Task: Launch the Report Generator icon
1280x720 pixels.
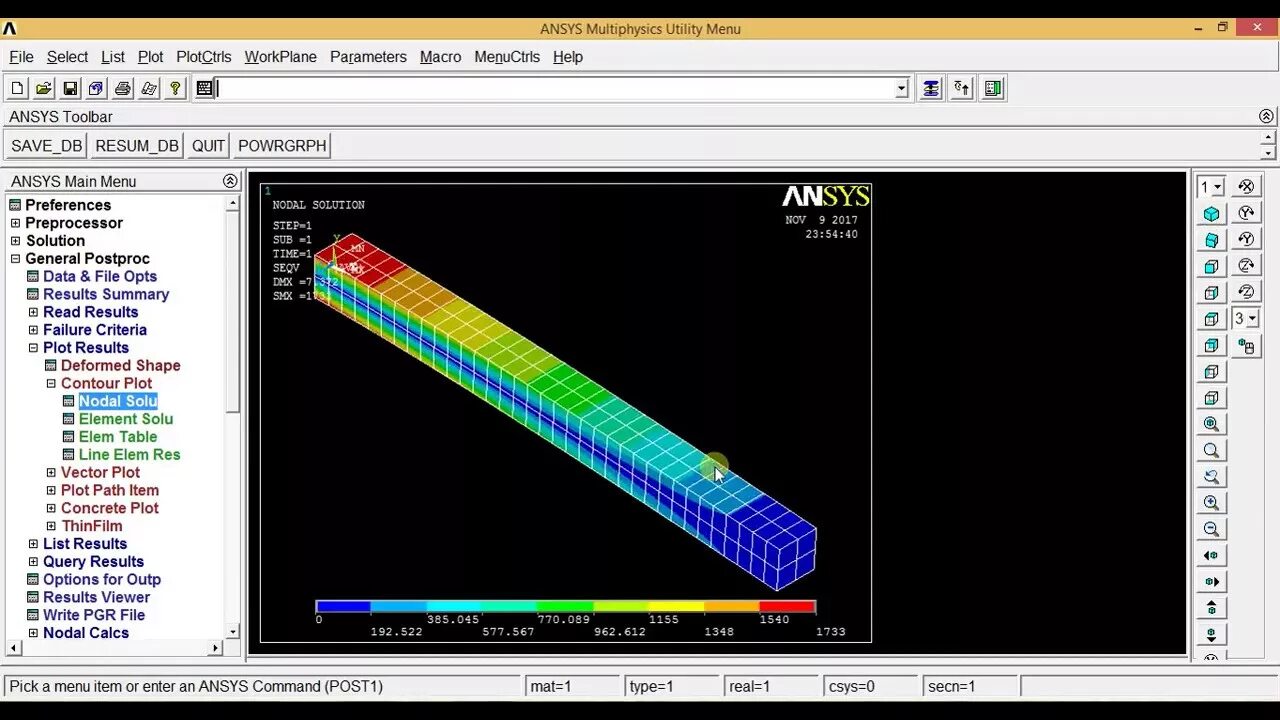Action: [149, 88]
